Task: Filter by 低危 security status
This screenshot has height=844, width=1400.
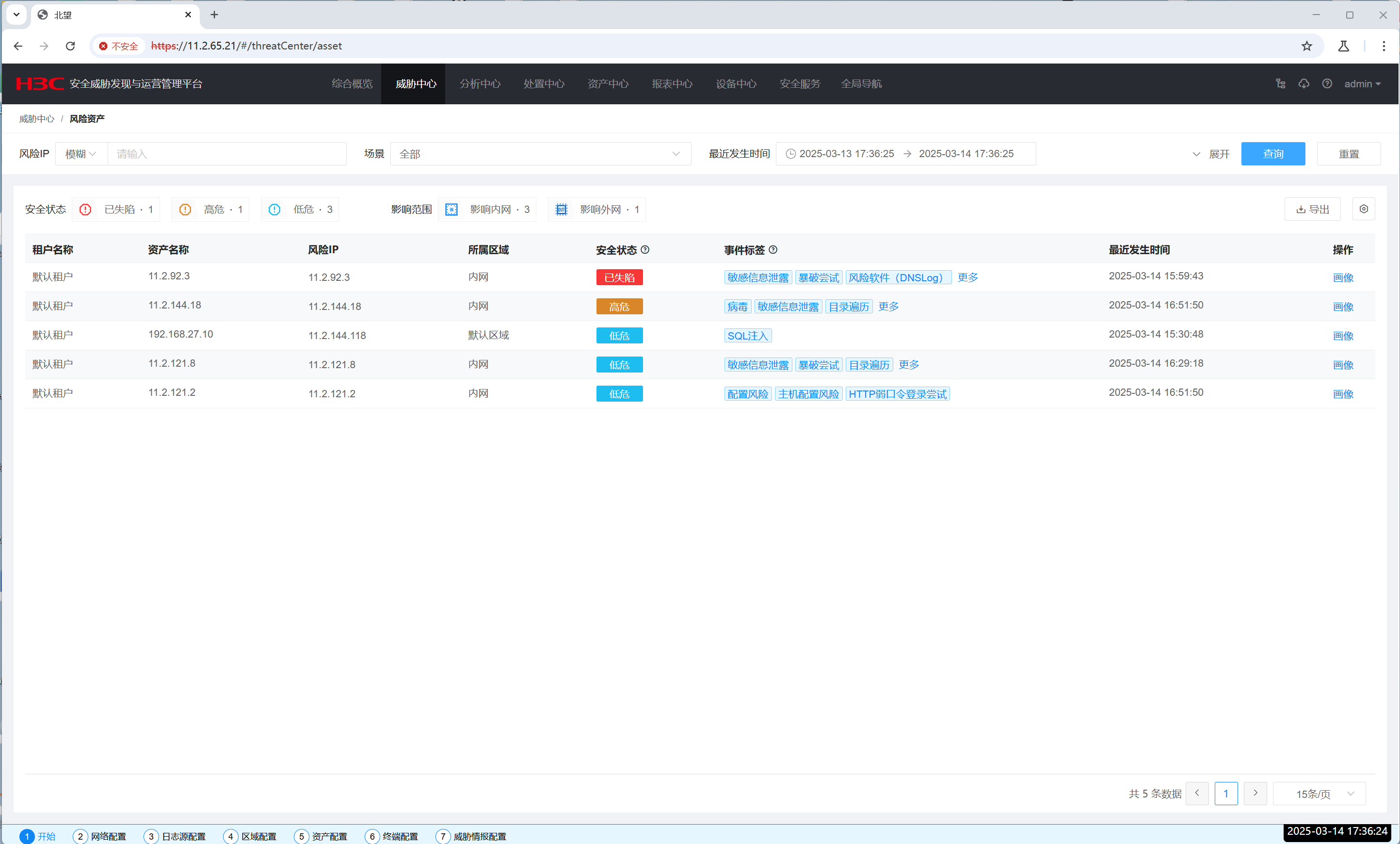Action: pyautogui.click(x=300, y=209)
